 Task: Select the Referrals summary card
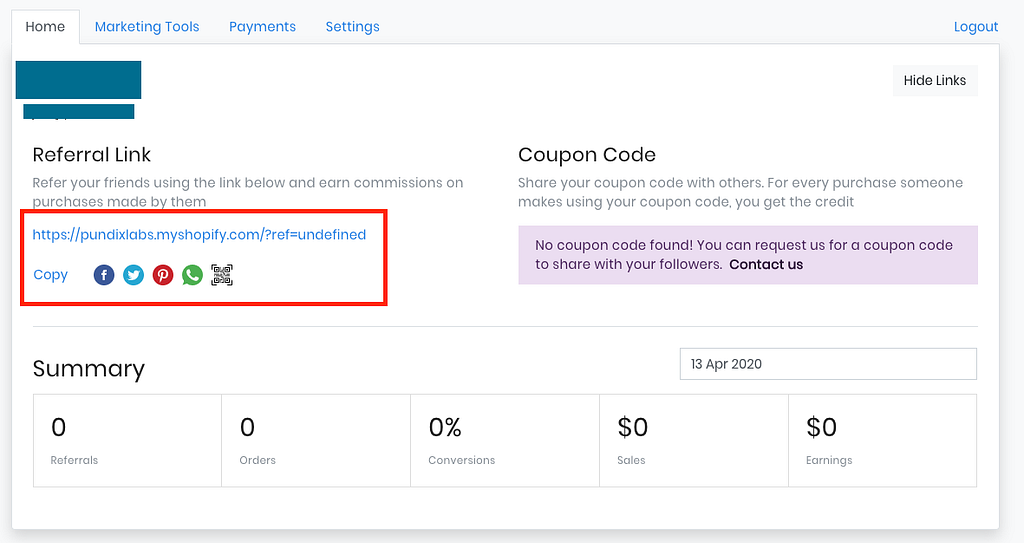[x=127, y=440]
